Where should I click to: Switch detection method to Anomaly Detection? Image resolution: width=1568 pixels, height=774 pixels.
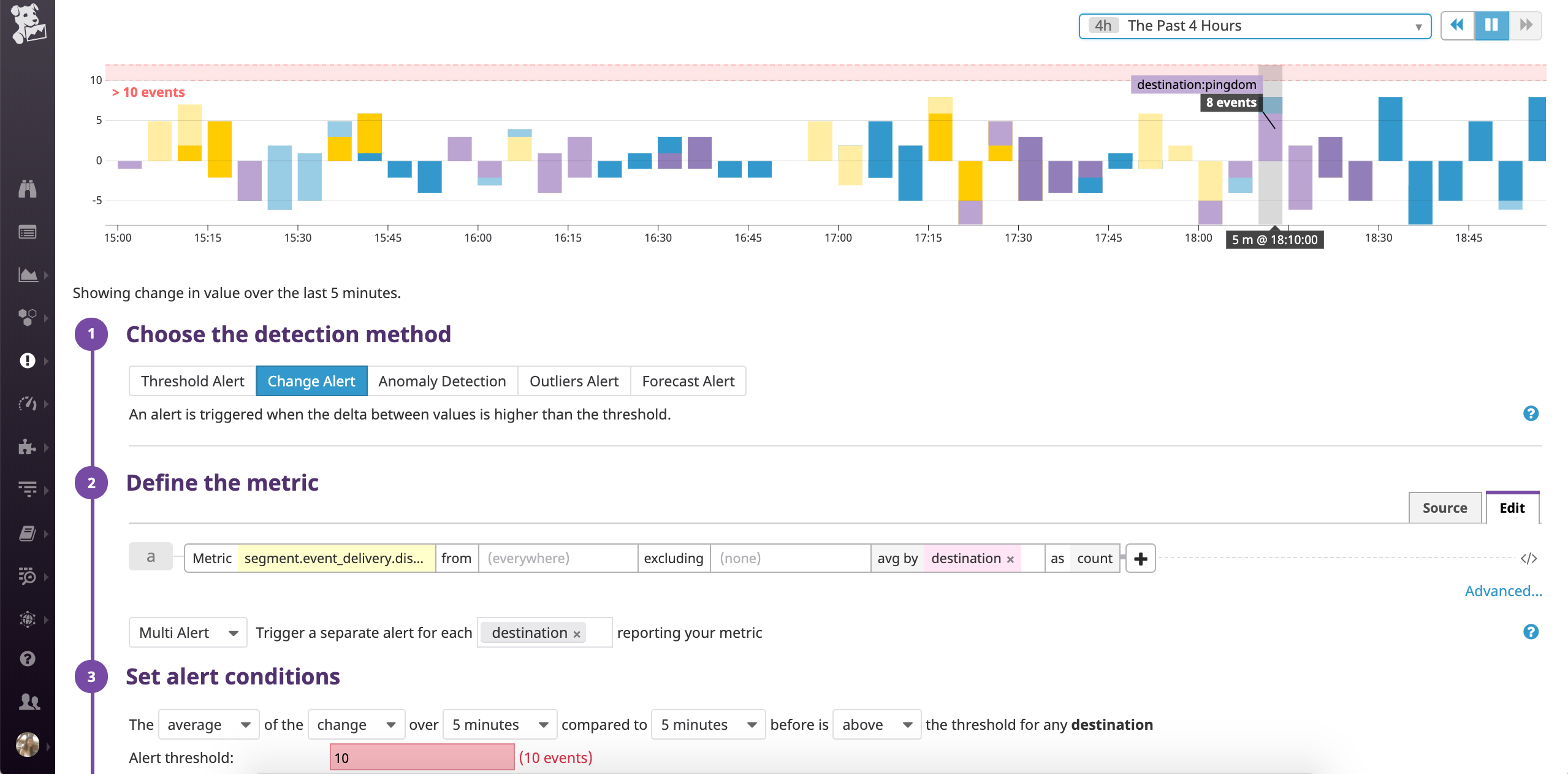[442, 381]
